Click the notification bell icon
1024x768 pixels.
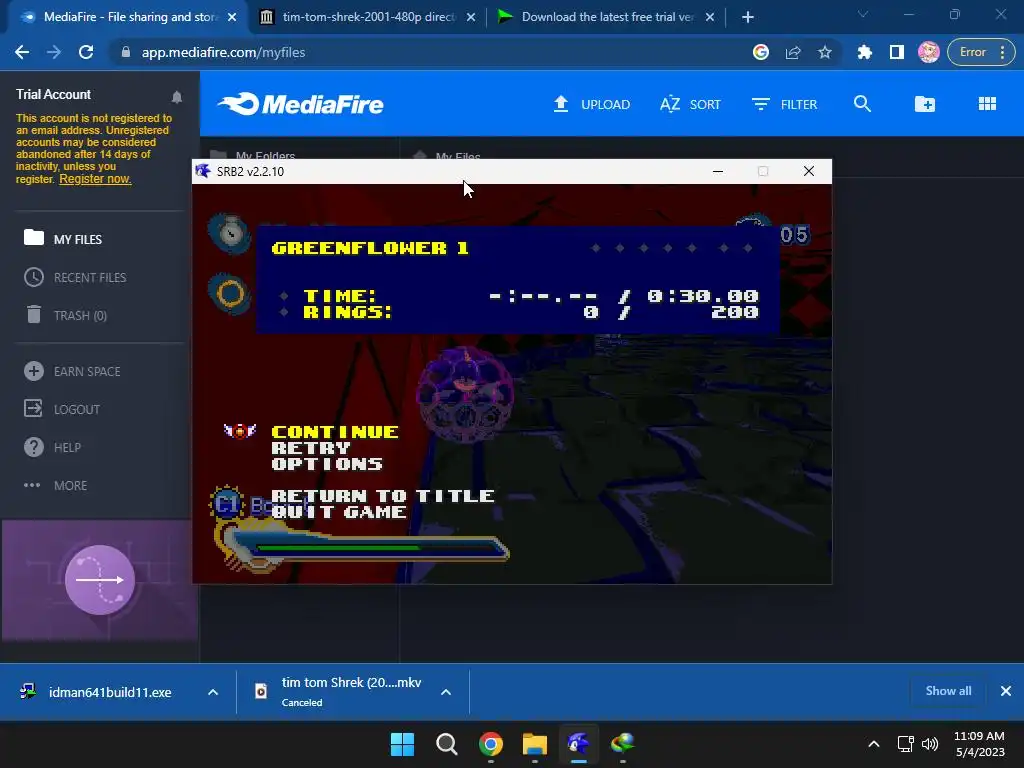tap(176, 97)
